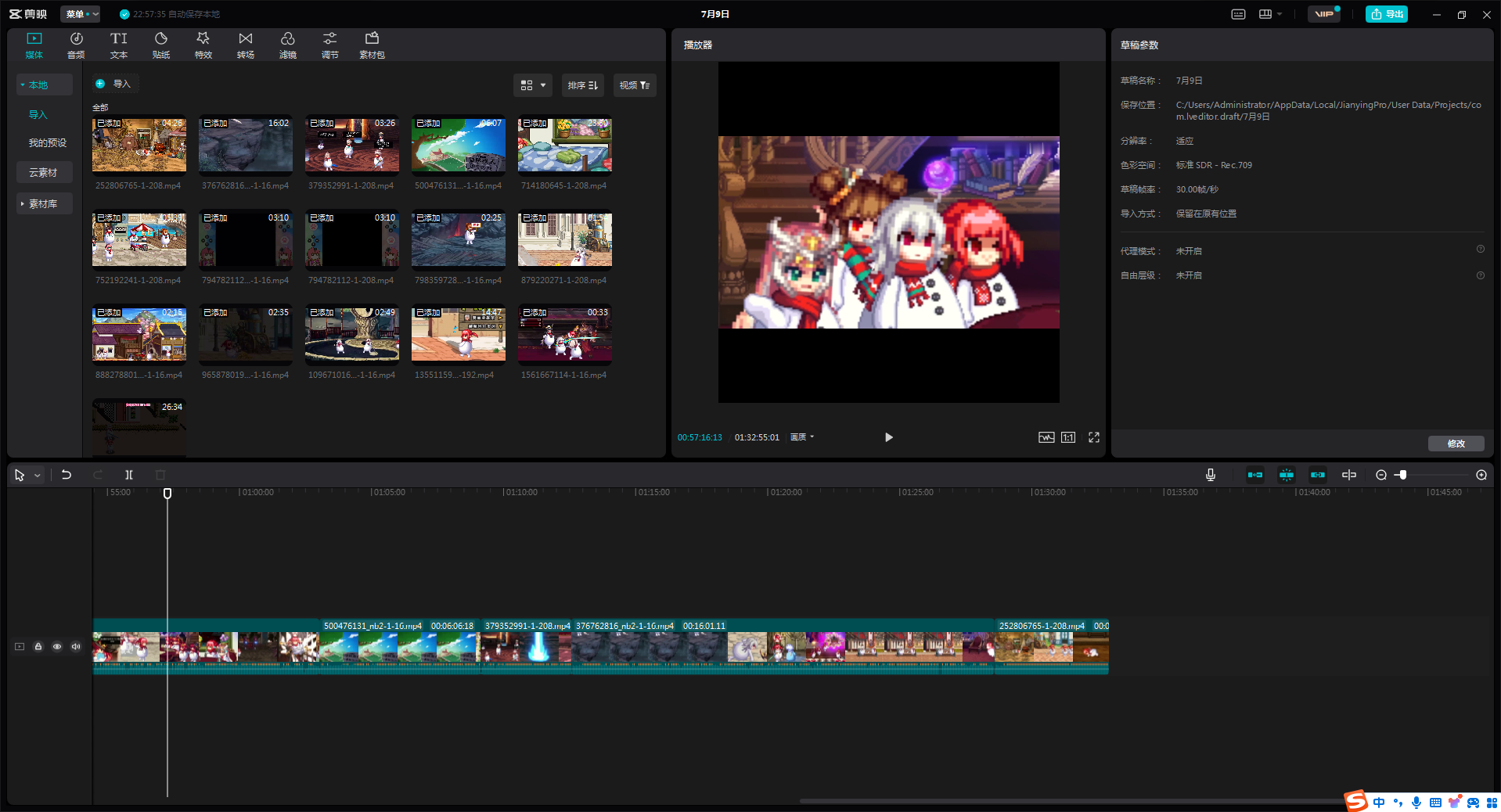
Task: Click the 排序 sort button
Action: coord(582,85)
